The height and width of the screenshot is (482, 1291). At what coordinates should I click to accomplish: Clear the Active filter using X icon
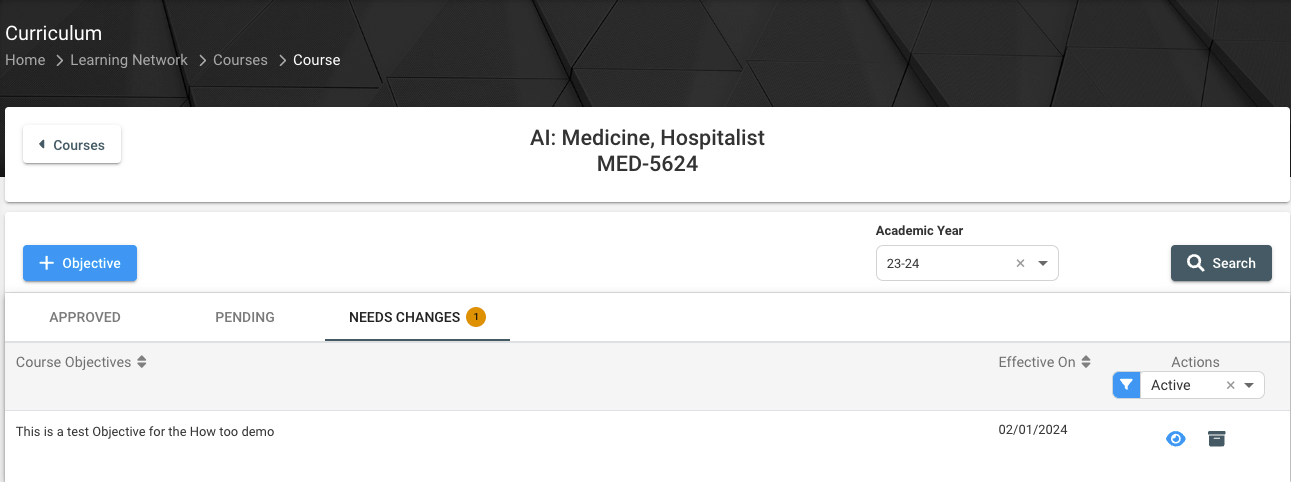pos(1231,385)
